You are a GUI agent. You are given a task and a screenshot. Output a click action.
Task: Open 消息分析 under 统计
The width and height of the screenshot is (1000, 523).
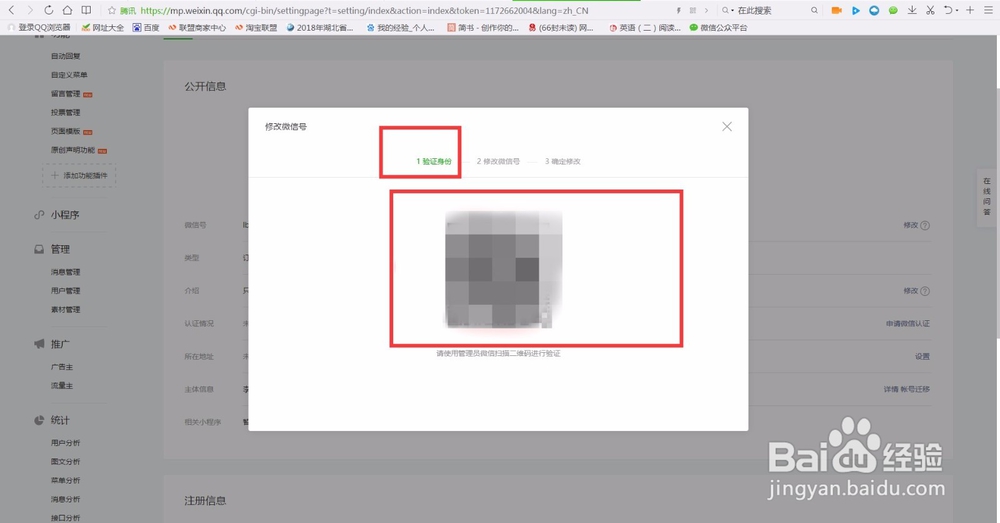66,499
